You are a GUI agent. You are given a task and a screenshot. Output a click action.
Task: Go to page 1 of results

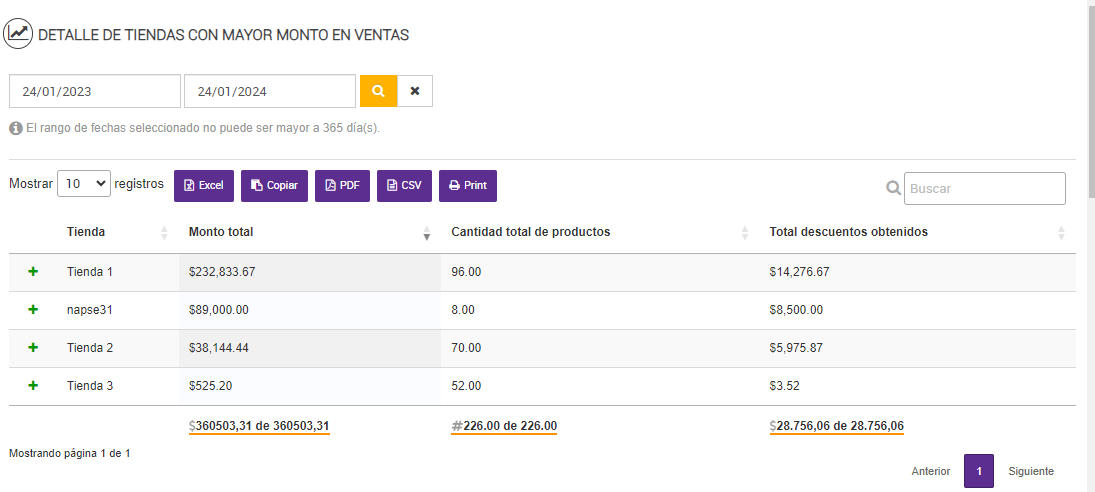coord(979,471)
